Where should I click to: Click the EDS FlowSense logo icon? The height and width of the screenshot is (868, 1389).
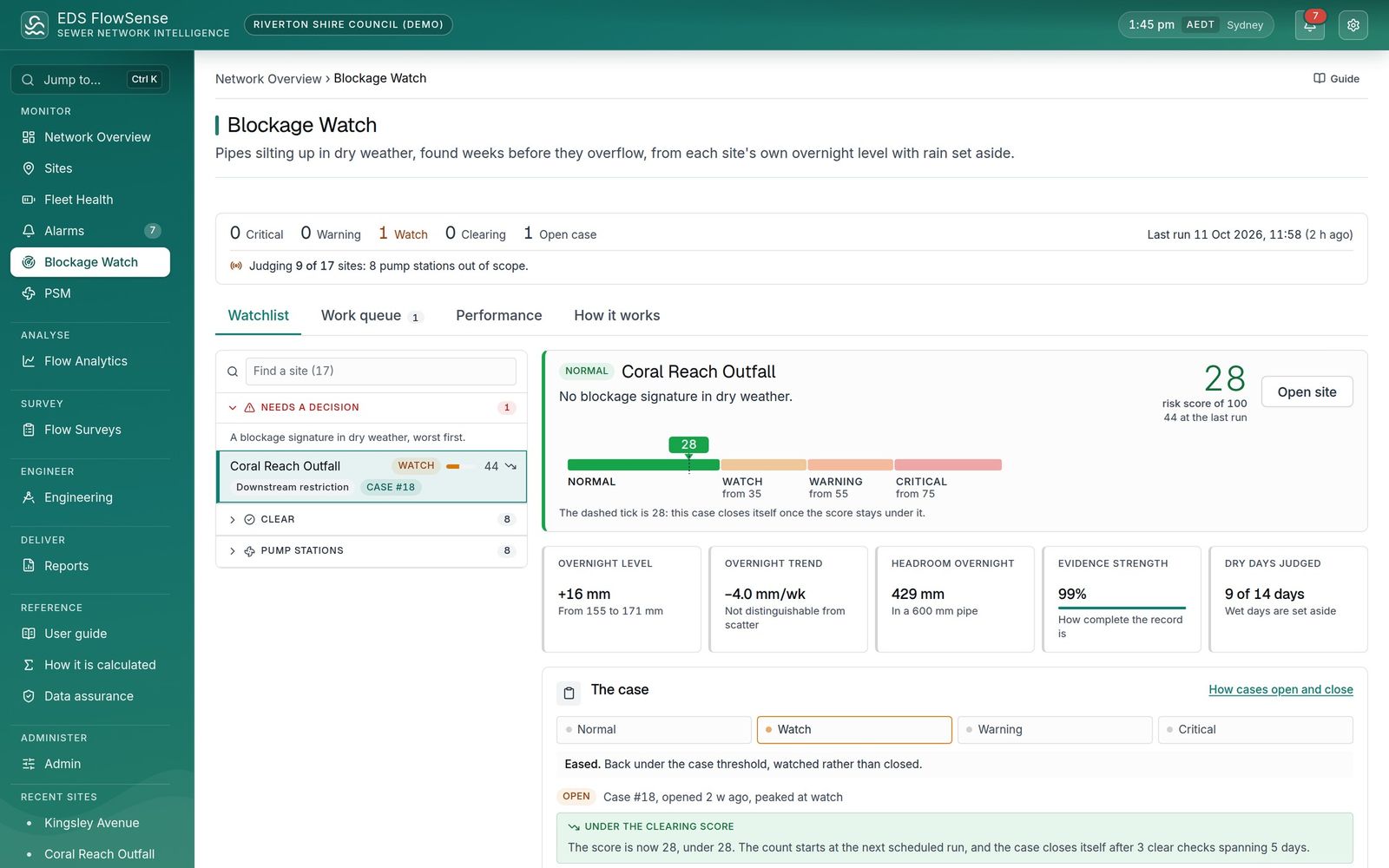coord(35,25)
